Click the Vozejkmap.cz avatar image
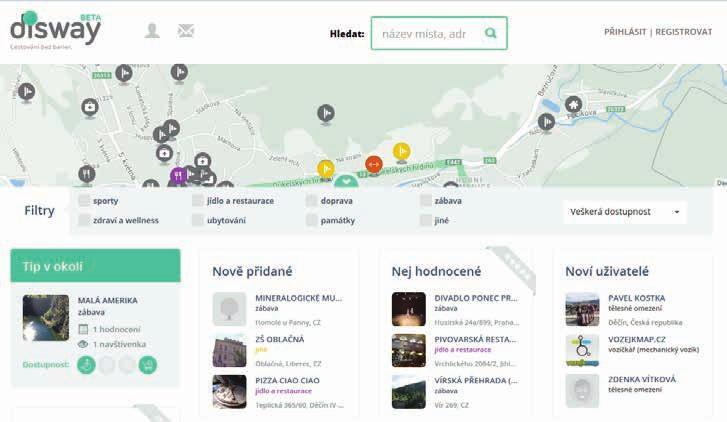727x422 pixels. point(582,351)
